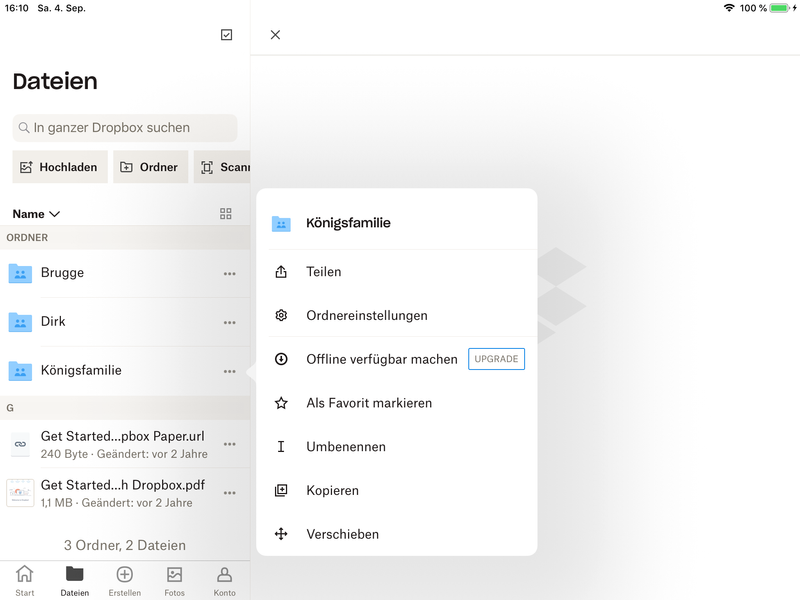Image resolution: width=800 pixels, height=600 pixels.
Task: Open the Dirk folder
Action: point(125,322)
